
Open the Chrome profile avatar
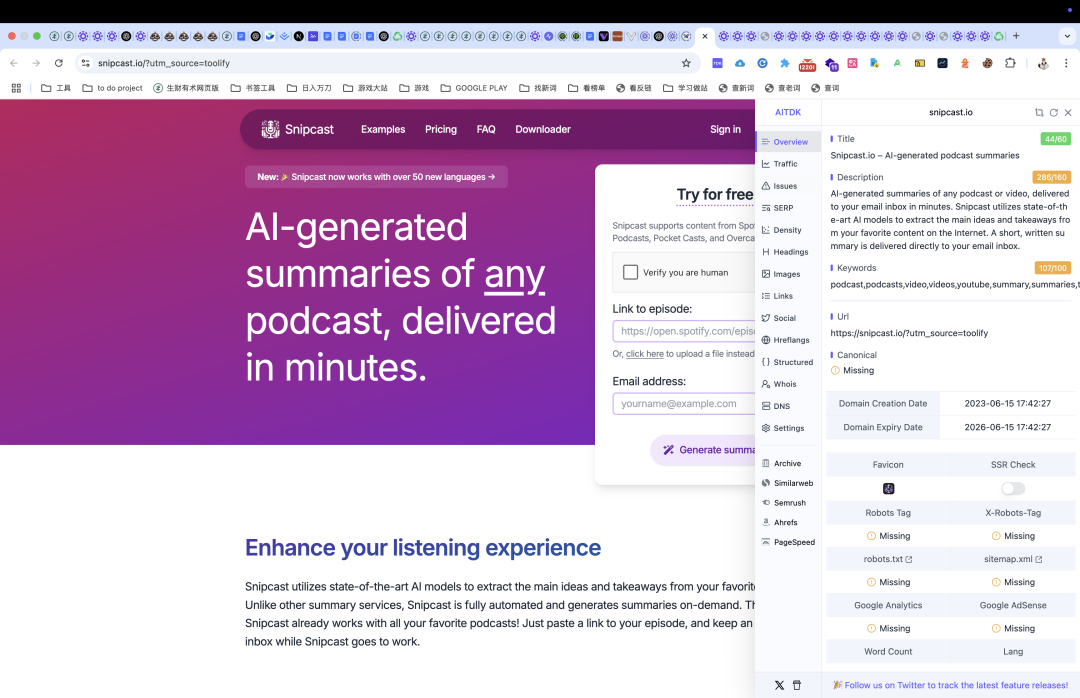click(x=1043, y=63)
